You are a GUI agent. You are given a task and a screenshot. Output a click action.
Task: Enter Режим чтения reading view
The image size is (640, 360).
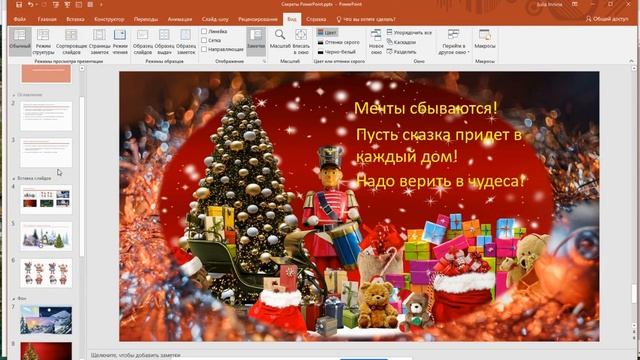click(120, 42)
